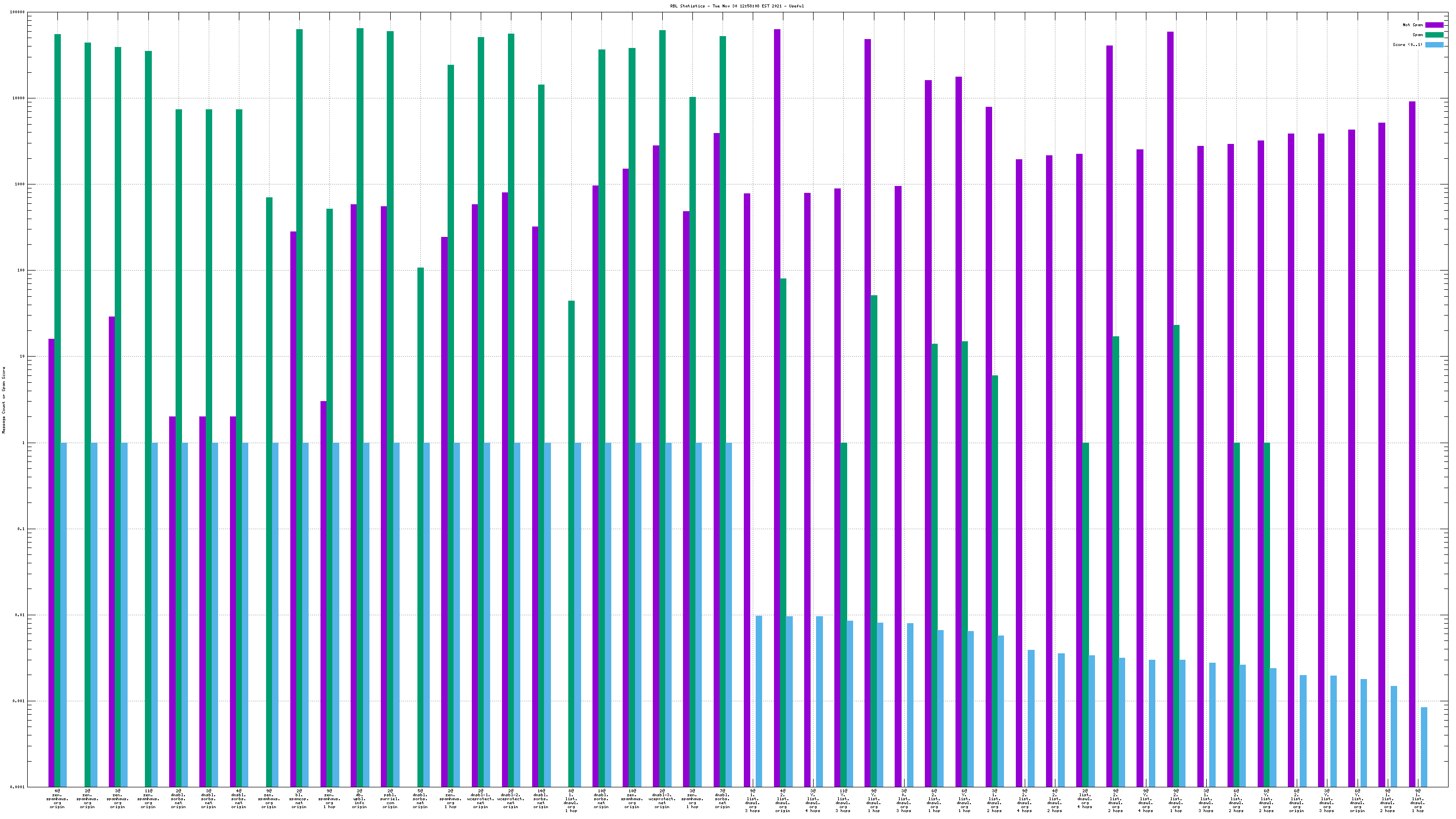Click the first '4@ zen.spamhaus.org origin' x-axis label
The image size is (1456, 819).
57,799
